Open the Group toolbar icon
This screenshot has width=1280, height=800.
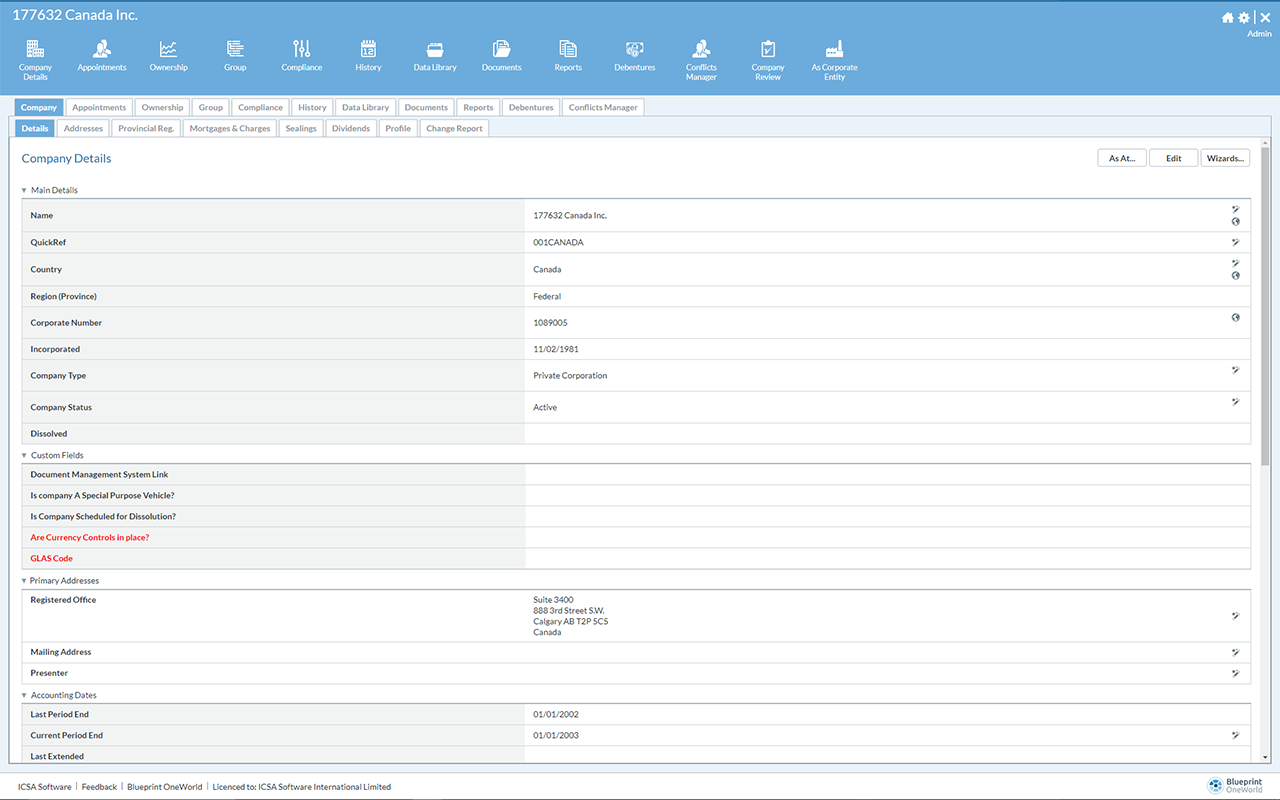(235, 56)
